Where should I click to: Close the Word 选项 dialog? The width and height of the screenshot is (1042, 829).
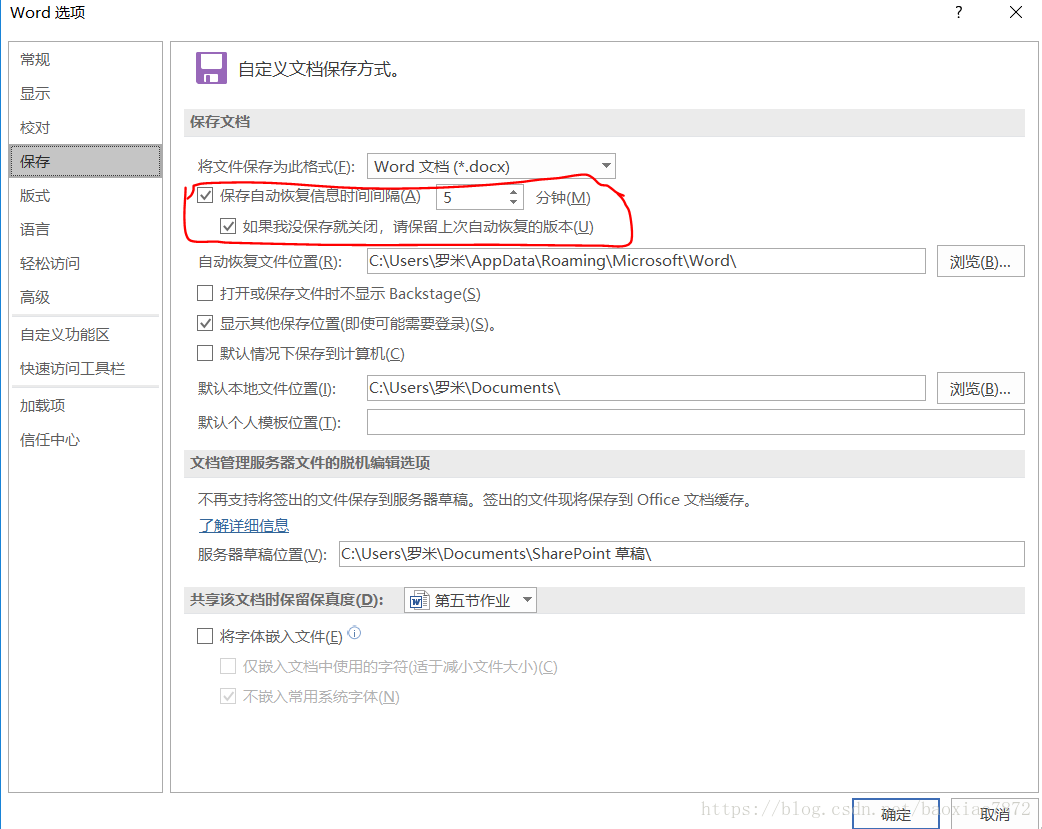1015,12
